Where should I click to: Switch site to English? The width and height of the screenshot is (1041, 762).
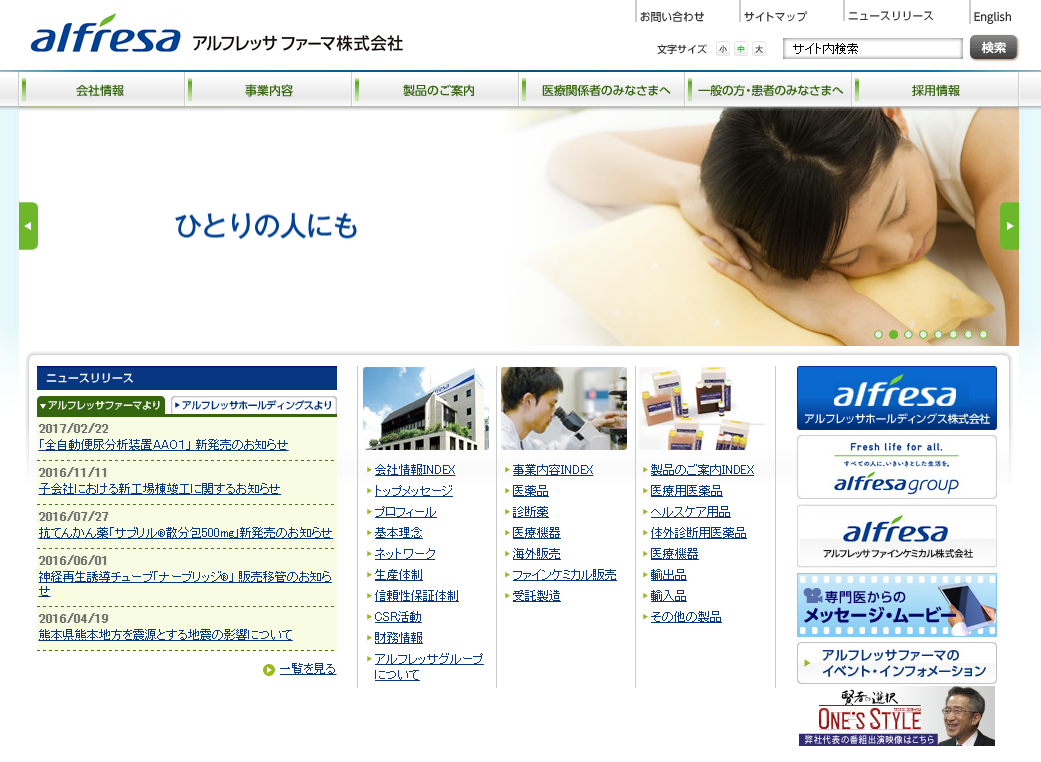993,17
